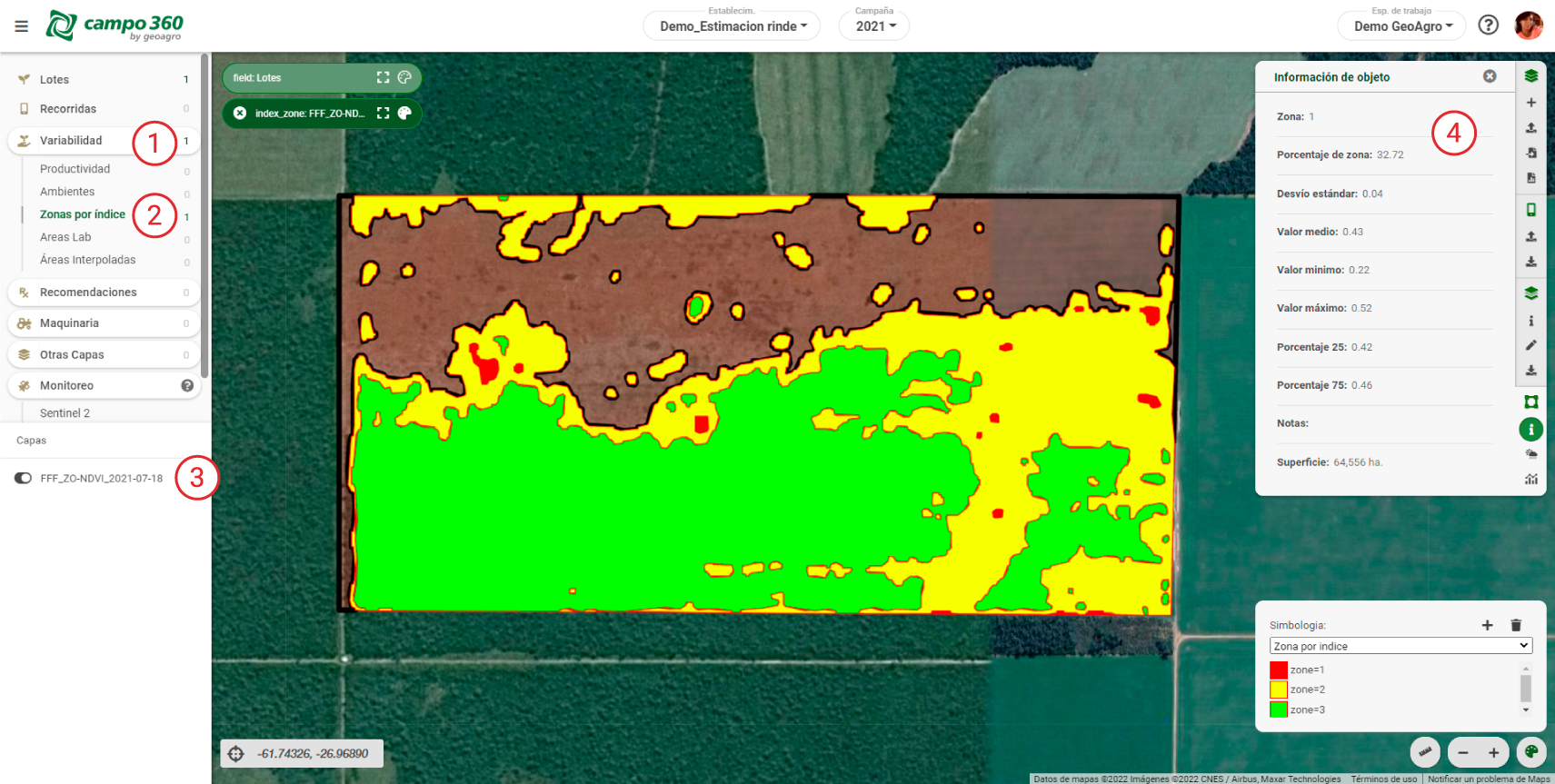Expand the Maquinaria section

point(104,323)
